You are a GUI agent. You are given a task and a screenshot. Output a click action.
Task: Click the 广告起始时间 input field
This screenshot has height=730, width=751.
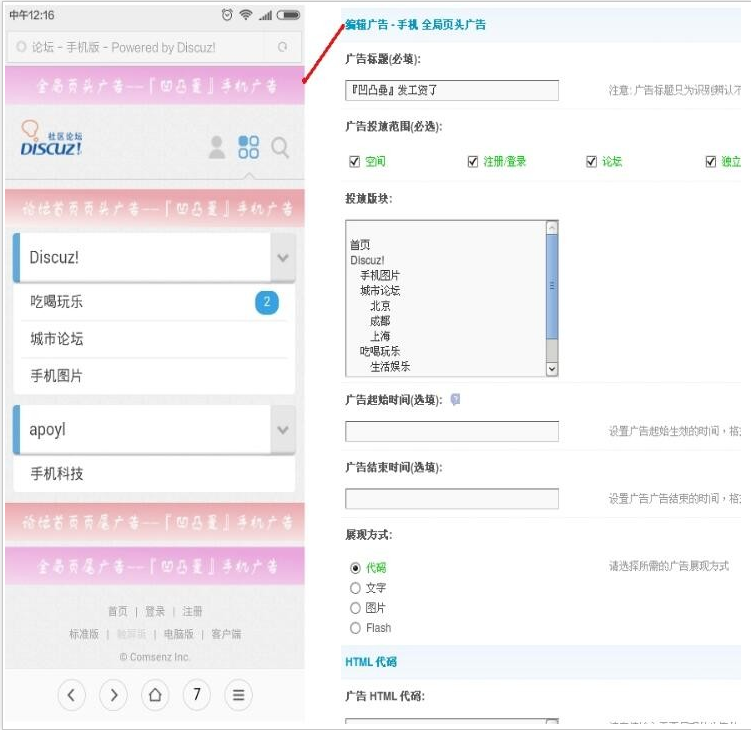[452, 432]
